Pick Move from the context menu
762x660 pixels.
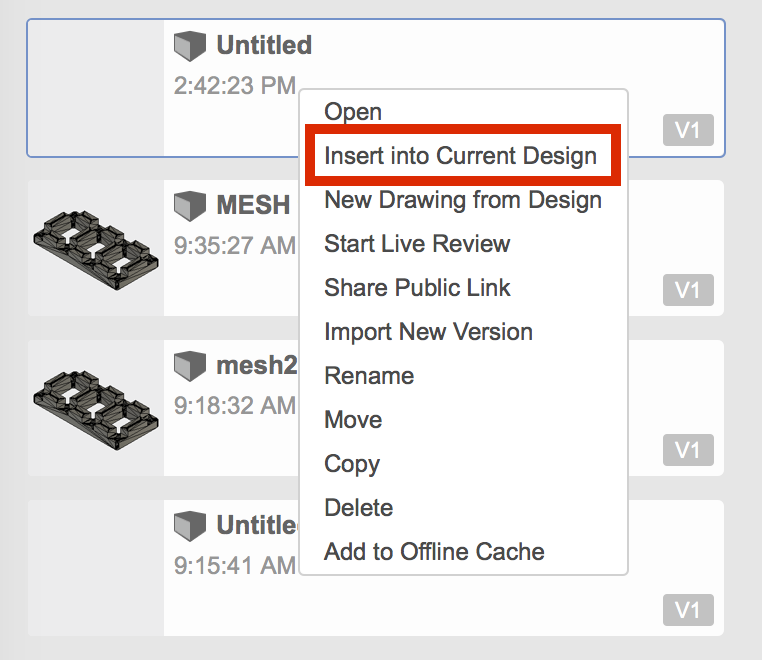(353, 420)
